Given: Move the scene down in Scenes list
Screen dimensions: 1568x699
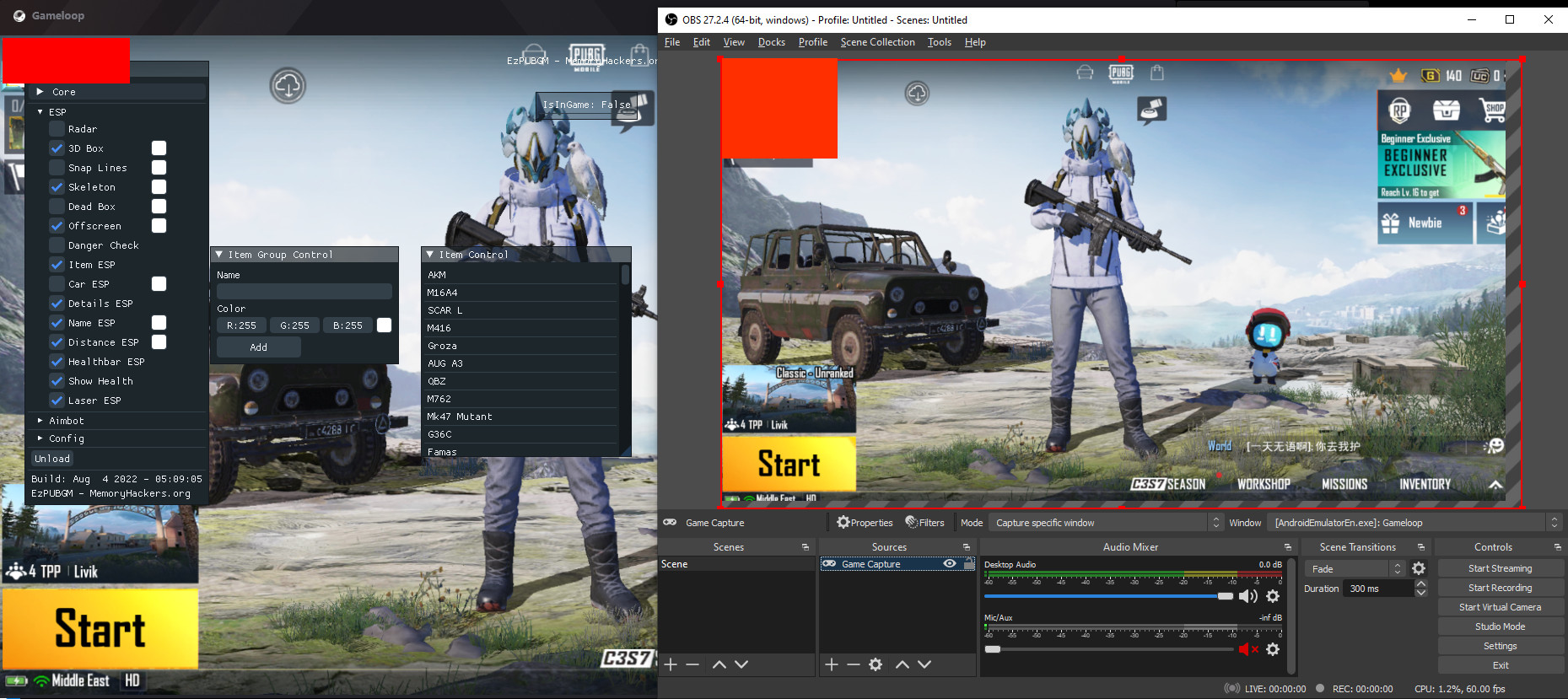Looking at the screenshot, I should 741,664.
